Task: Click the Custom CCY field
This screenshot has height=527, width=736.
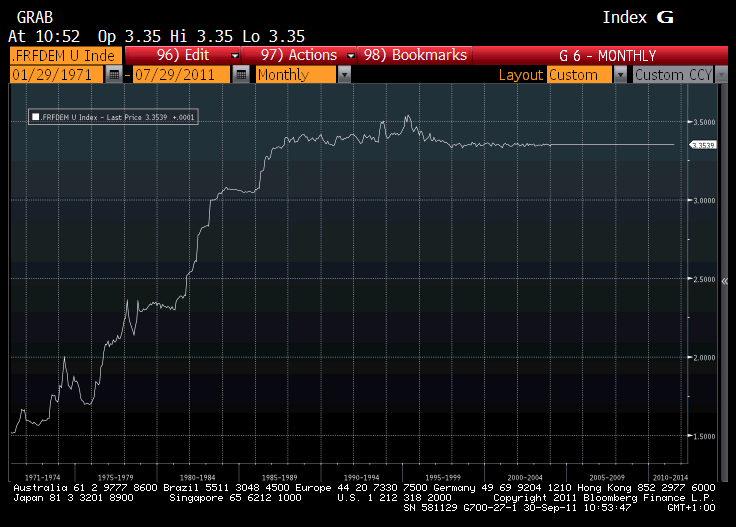Action: click(674, 75)
